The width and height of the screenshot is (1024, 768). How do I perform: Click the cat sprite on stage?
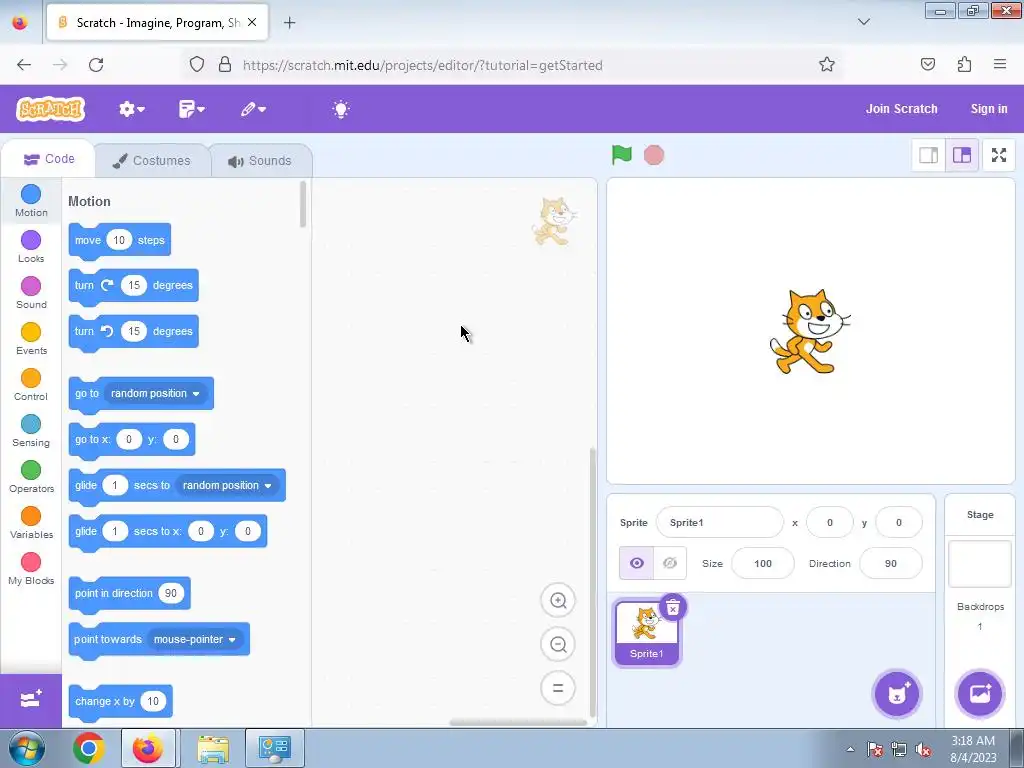[x=809, y=332]
